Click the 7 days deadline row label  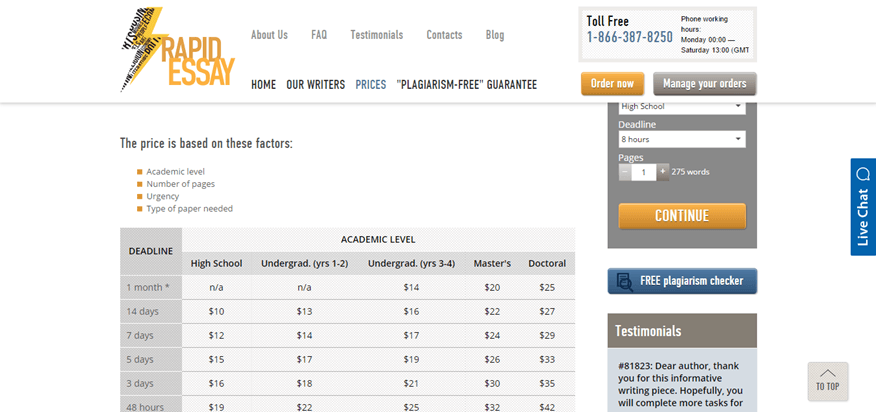(140, 335)
